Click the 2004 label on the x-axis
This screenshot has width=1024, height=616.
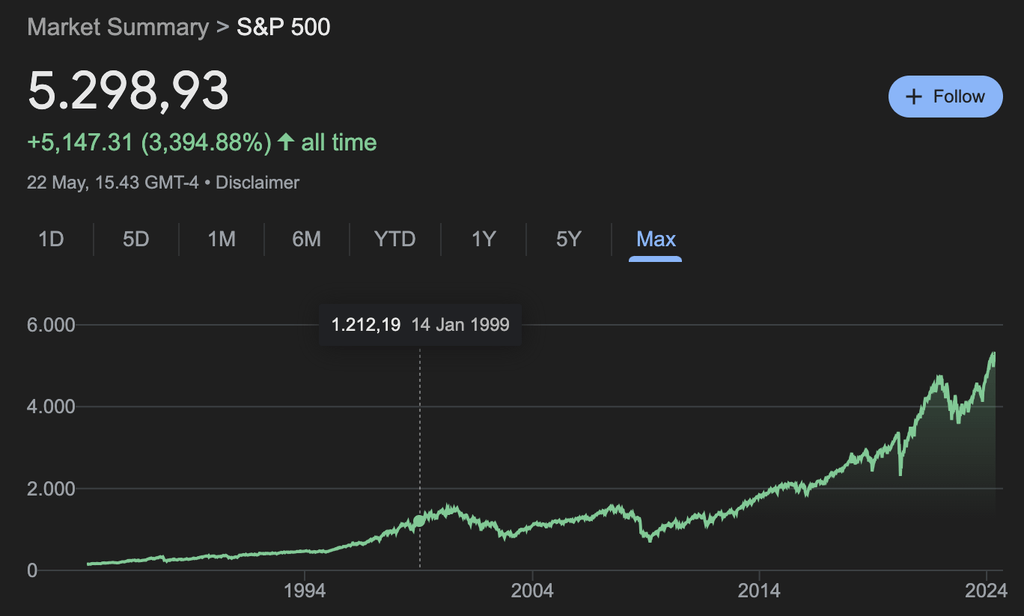[x=533, y=588]
